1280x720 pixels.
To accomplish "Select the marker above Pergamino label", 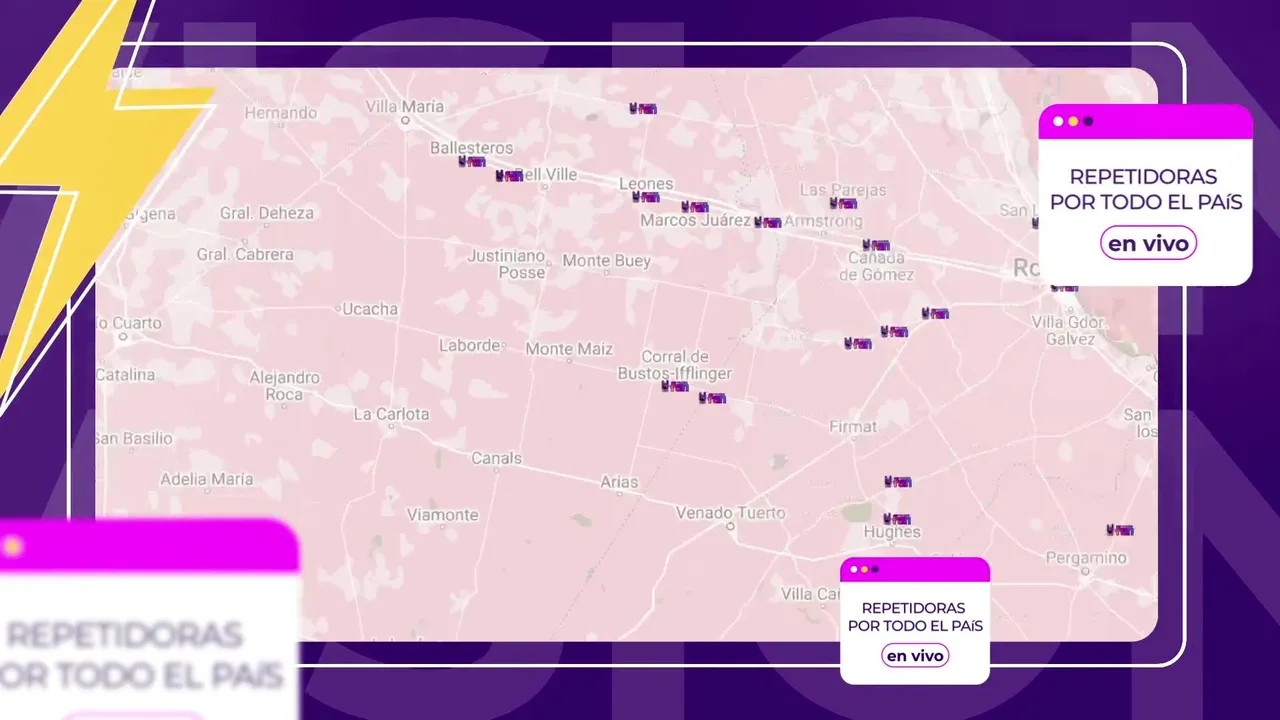I will click(1120, 530).
